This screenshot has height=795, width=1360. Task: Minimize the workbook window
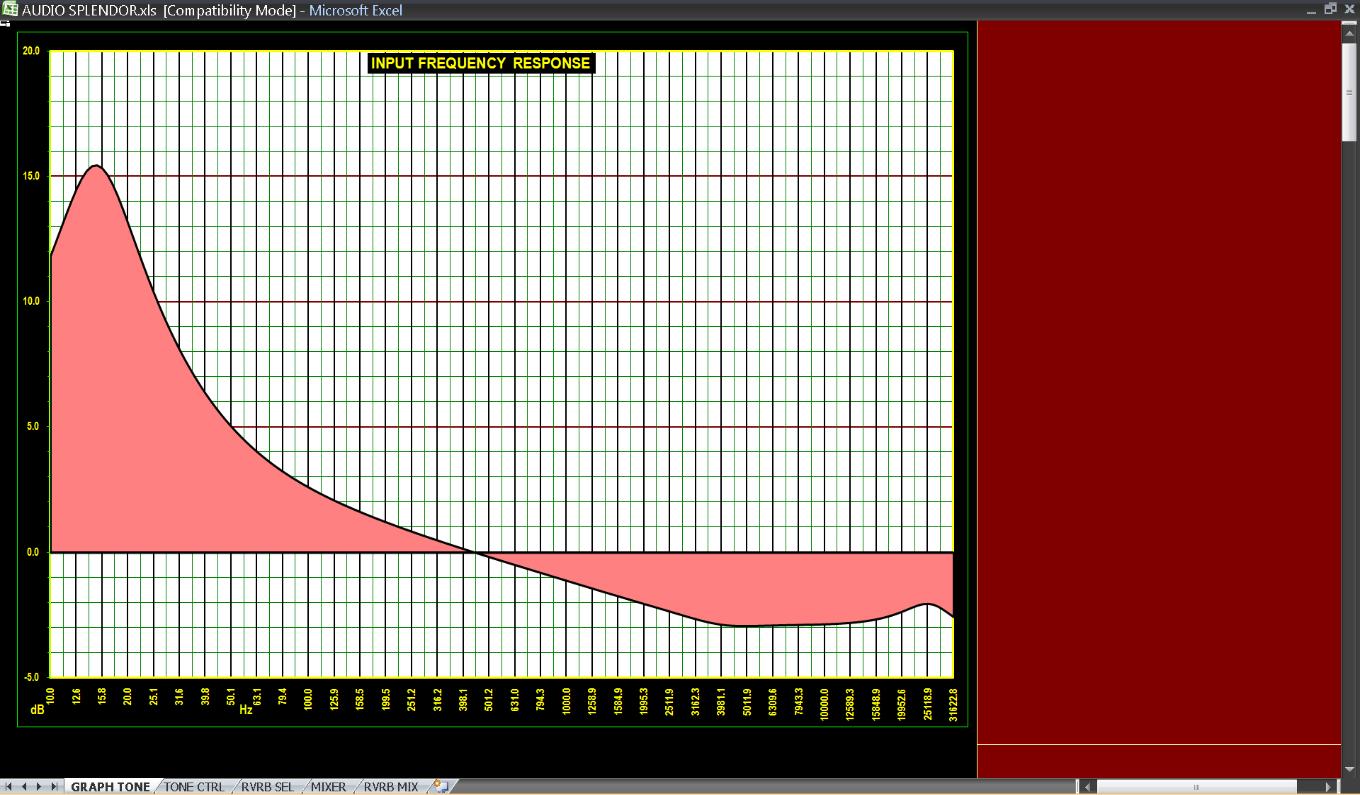(x=1311, y=9)
